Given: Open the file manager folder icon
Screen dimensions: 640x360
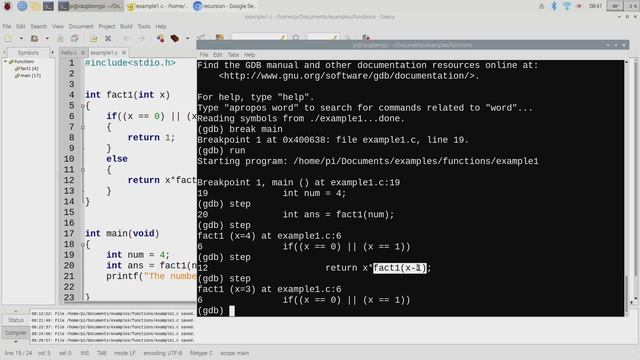Looking at the screenshot, I should point(36,6).
